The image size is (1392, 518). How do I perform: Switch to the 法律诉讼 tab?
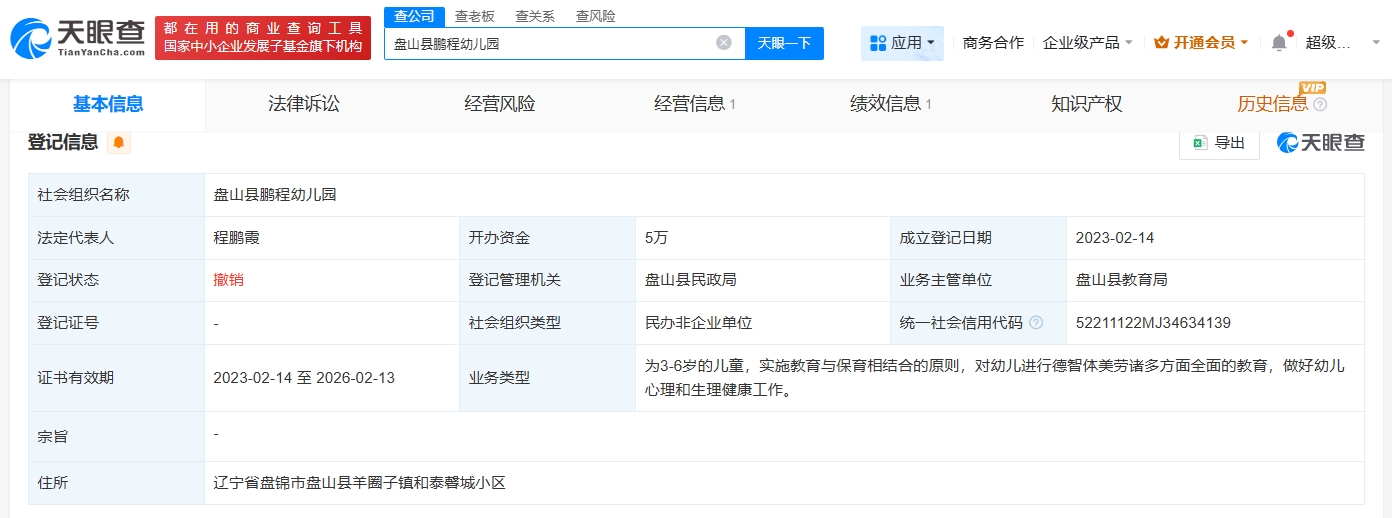[x=304, y=104]
